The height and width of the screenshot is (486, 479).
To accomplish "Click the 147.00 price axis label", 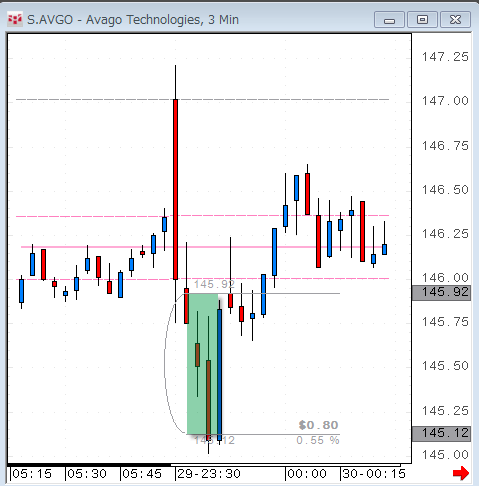I will pyautogui.click(x=445, y=101).
